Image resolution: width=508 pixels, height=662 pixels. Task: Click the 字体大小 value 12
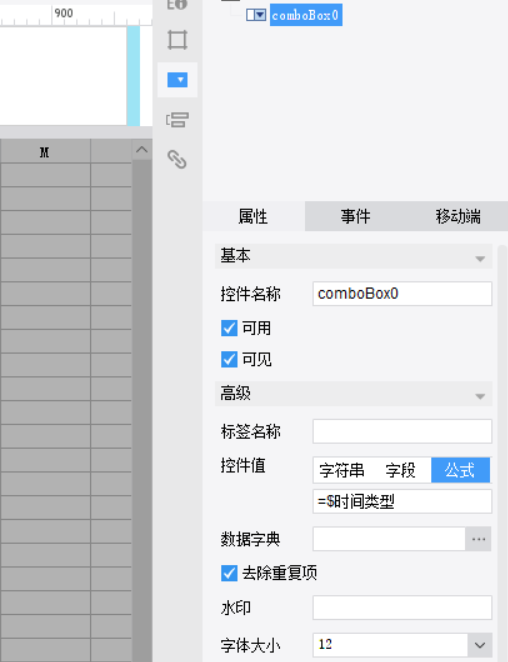[390, 645]
